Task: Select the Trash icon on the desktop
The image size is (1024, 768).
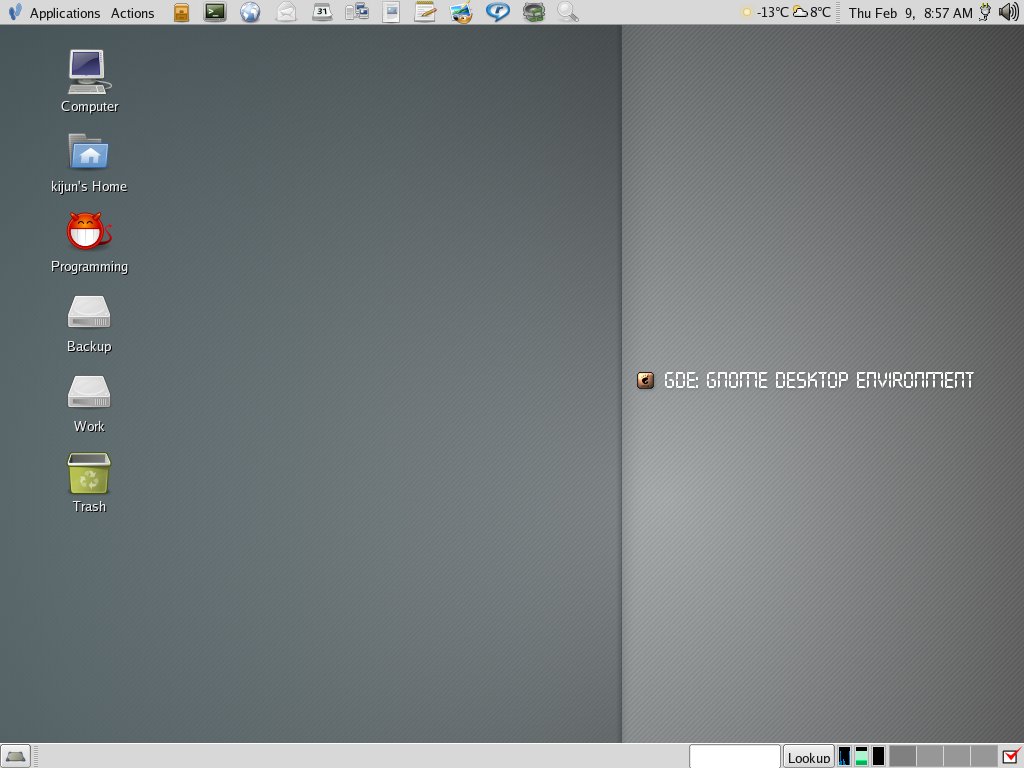Action: point(89,473)
